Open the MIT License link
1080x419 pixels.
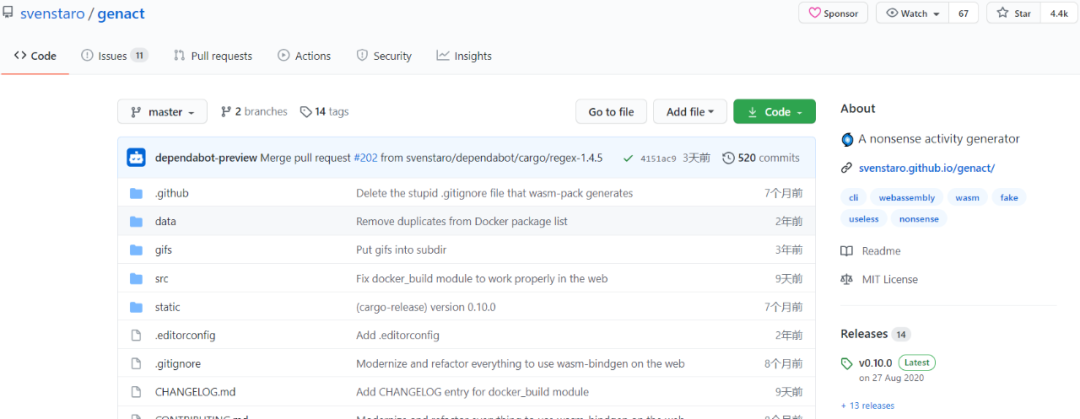coord(880,279)
